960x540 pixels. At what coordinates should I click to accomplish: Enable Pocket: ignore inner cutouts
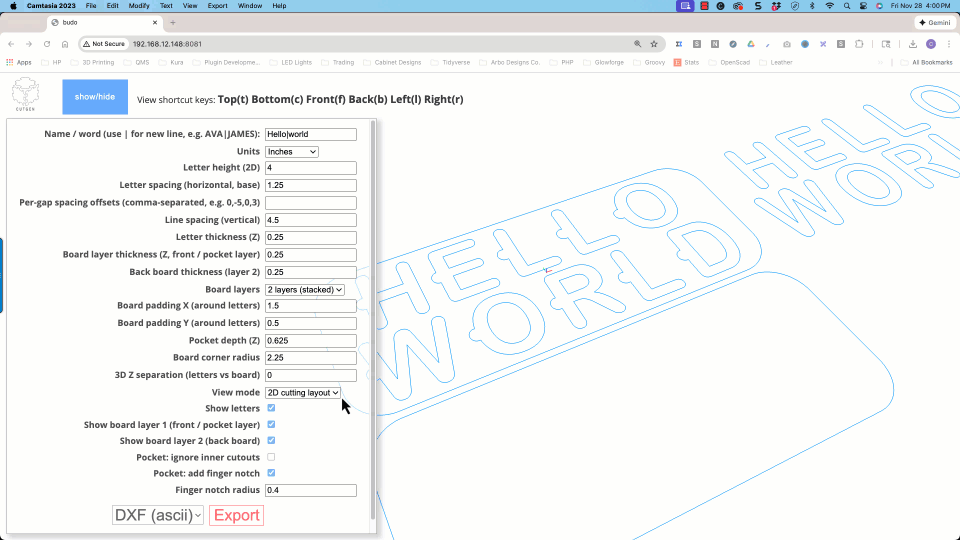[272, 457]
